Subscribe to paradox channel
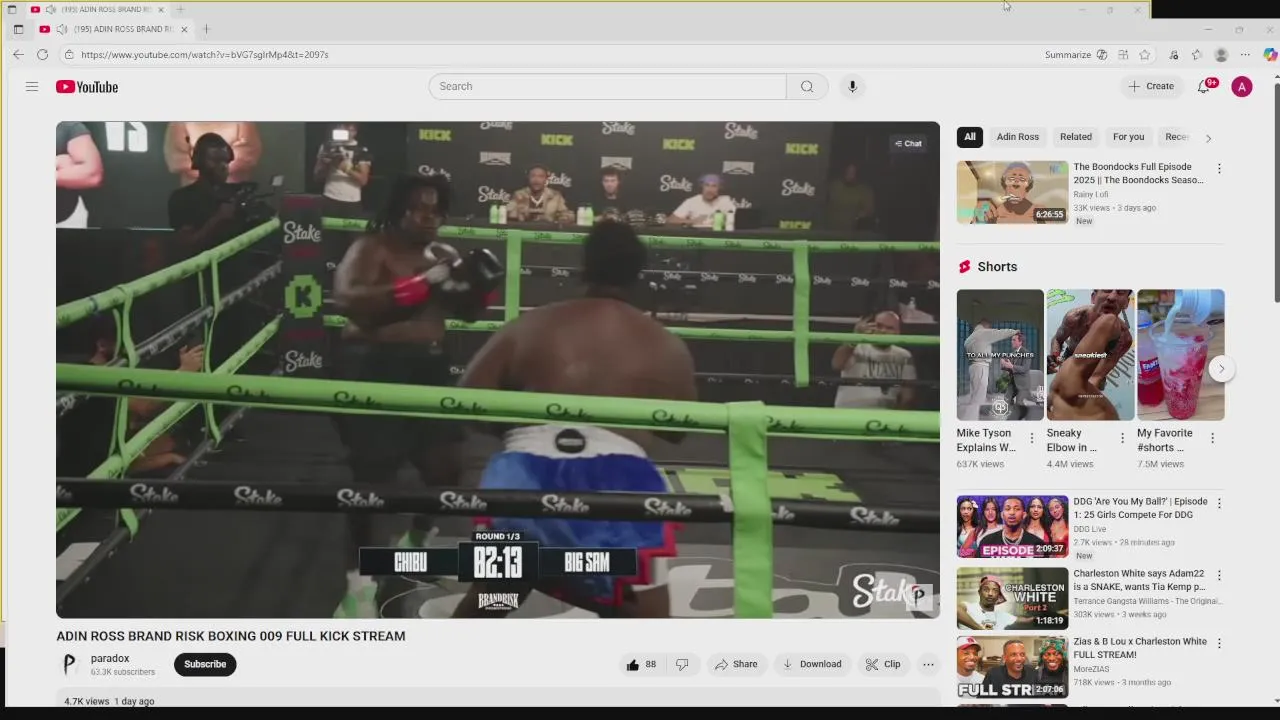 point(205,664)
